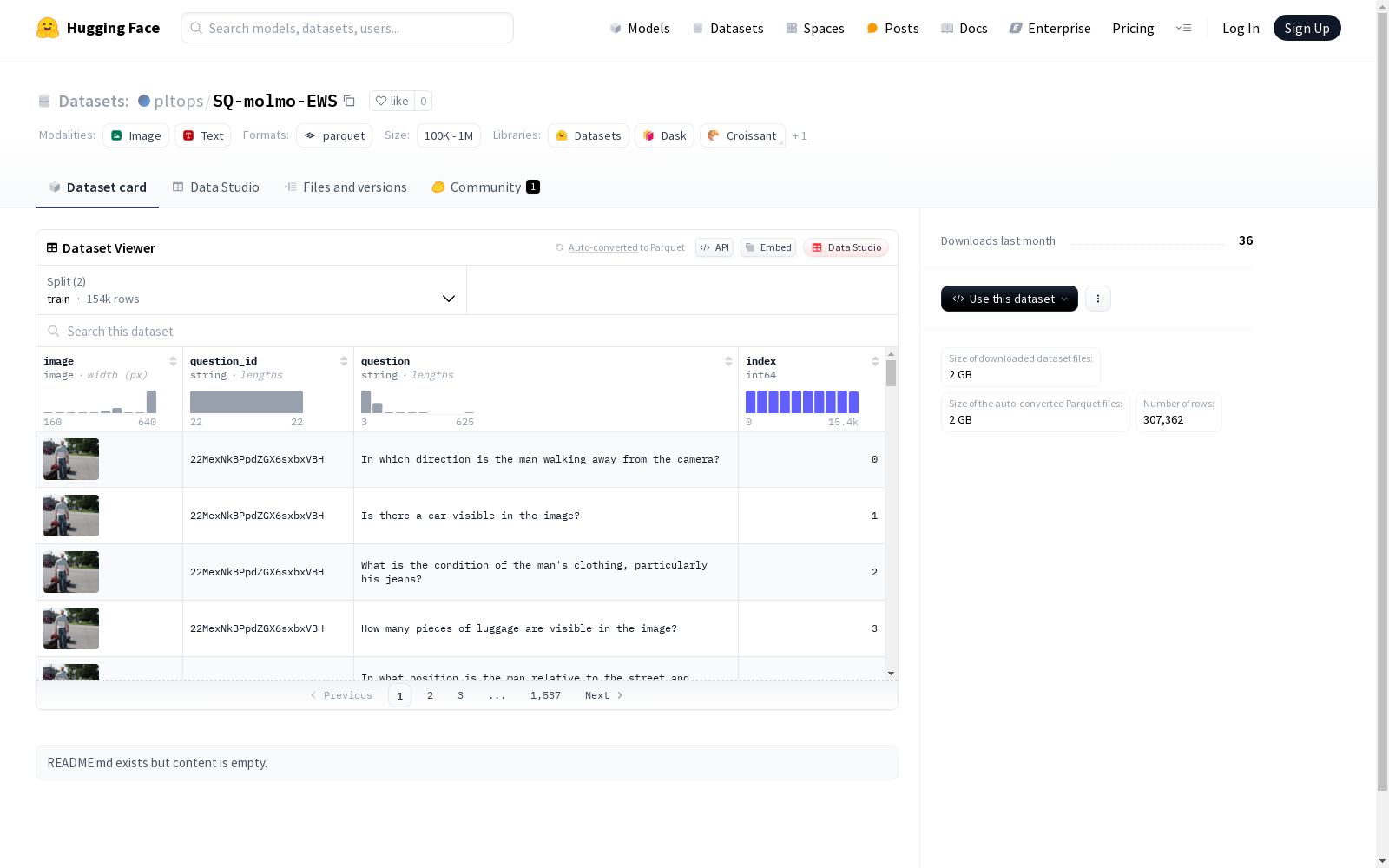Click the current page 1 button
The height and width of the screenshot is (868, 1389).
[399, 695]
